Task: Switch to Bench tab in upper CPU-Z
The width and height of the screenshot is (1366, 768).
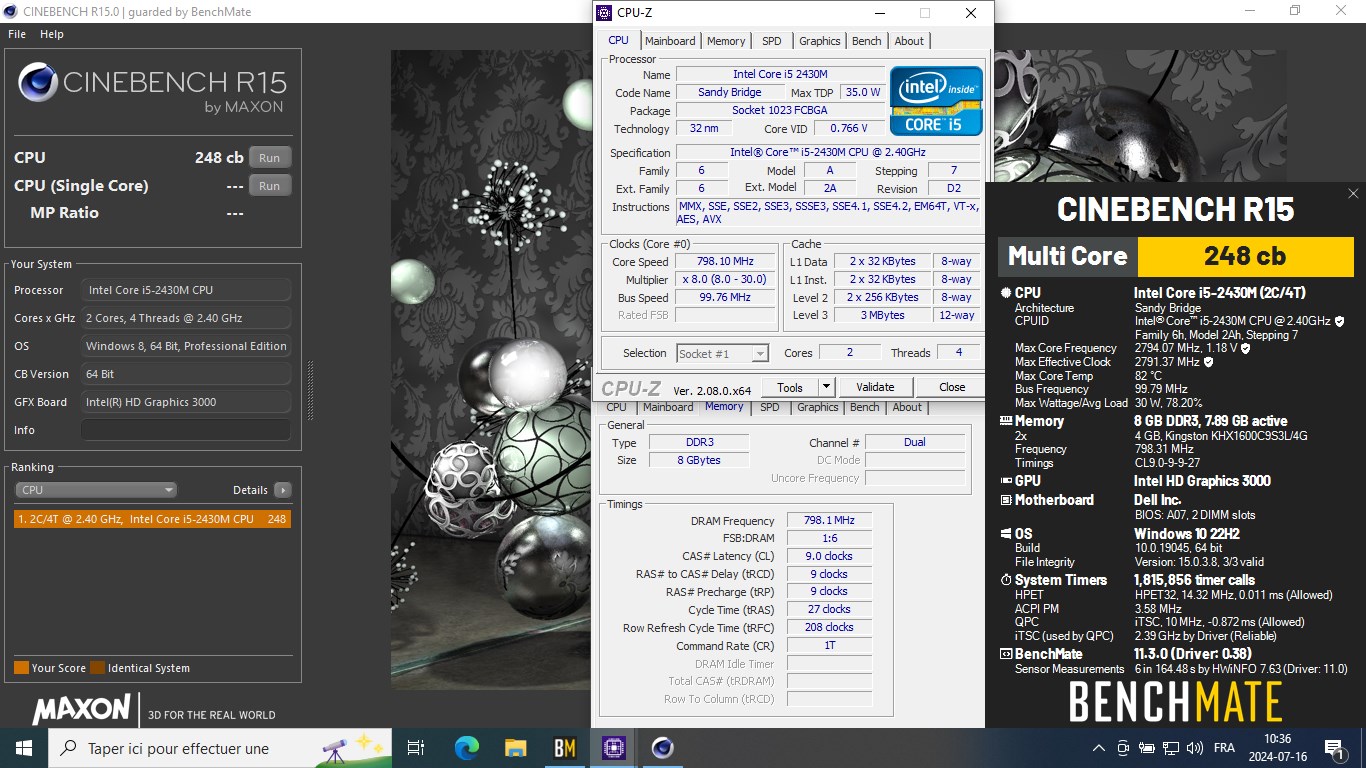Action: point(867,41)
